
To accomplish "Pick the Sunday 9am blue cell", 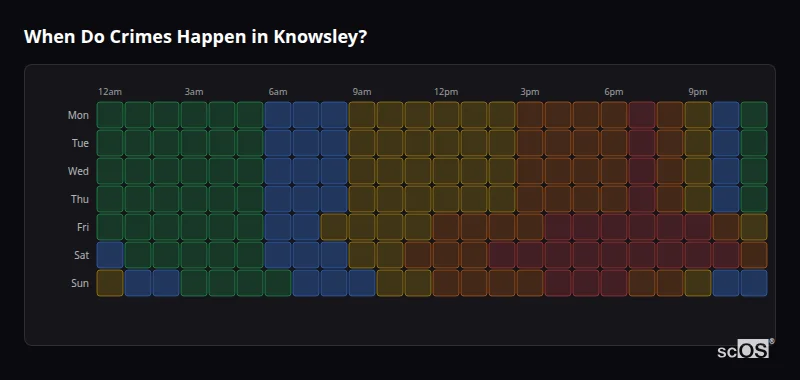I will 362,283.
